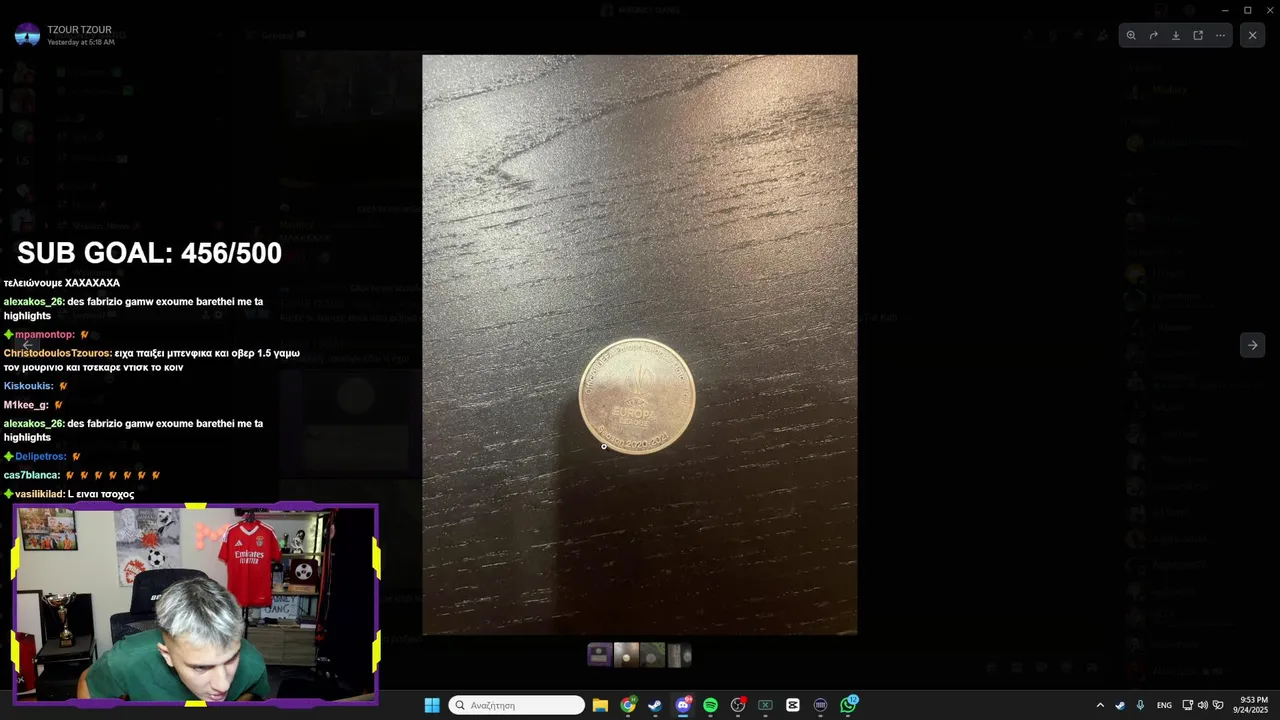Click the TZOUR TZOUR user avatar

[27, 35]
